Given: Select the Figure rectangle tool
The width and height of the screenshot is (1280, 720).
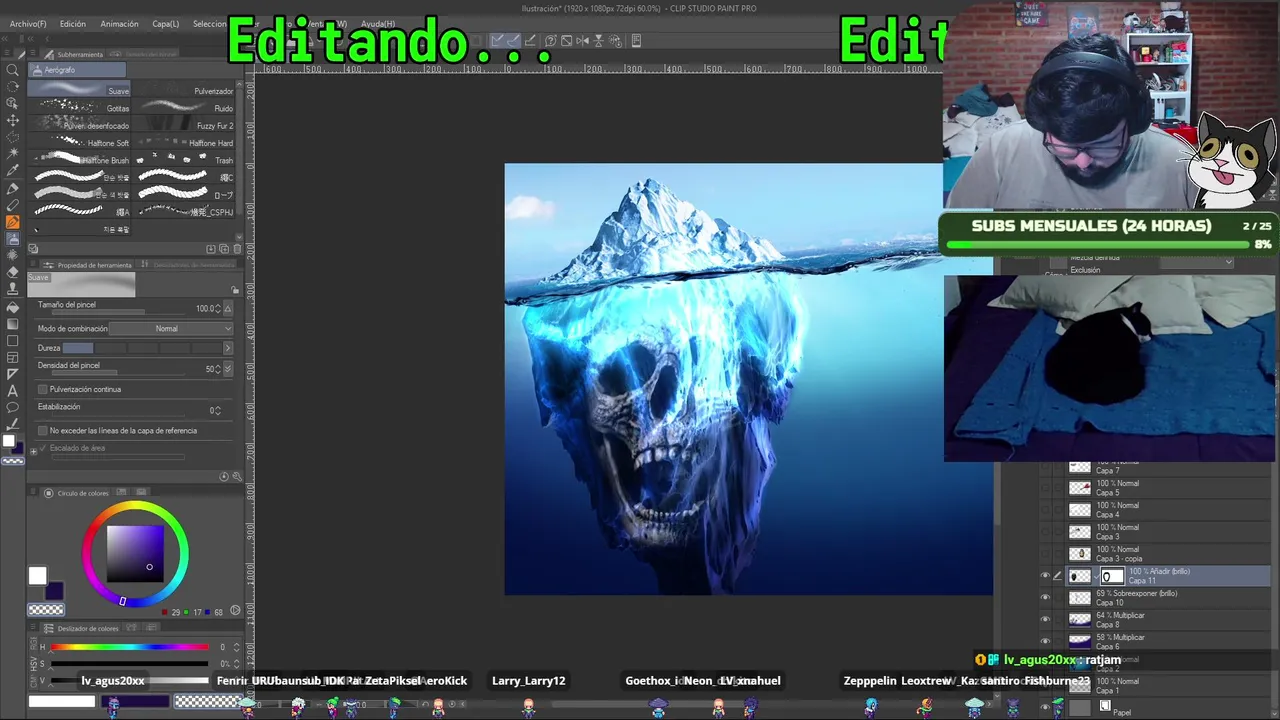Looking at the screenshot, I should click(x=13, y=341).
